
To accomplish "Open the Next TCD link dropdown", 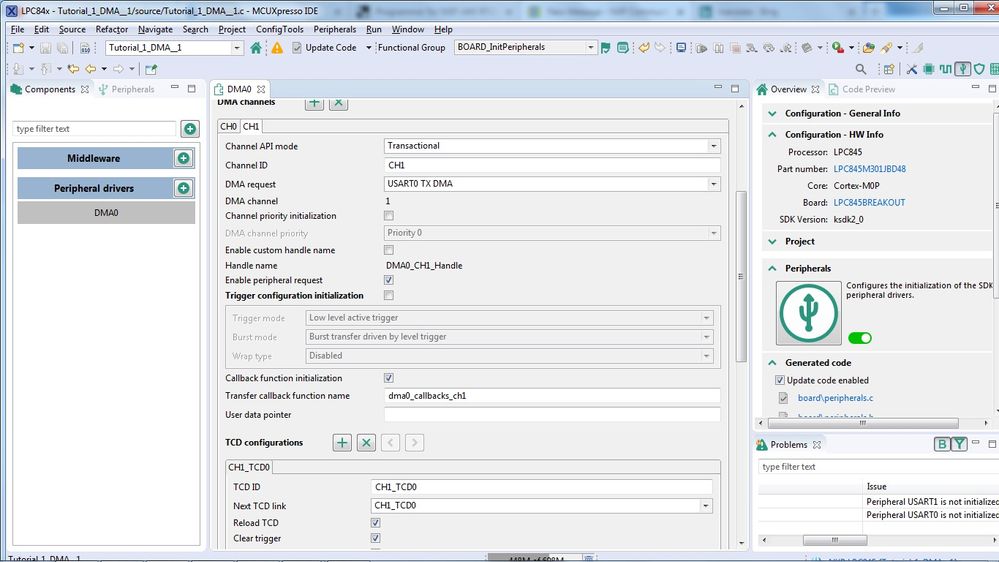I will (x=705, y=506).
